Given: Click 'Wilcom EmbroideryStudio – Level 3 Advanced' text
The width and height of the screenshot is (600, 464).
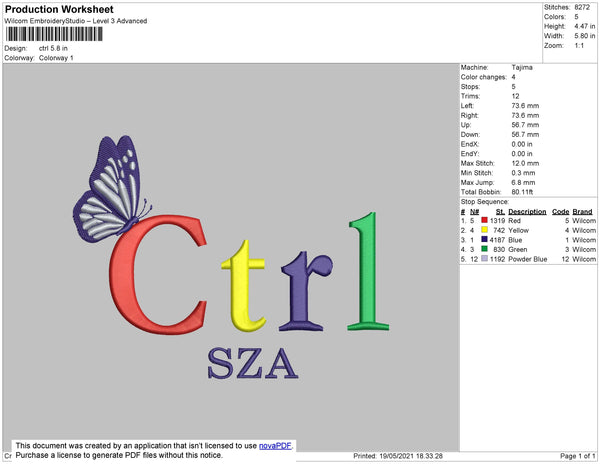Looking at the screenshot, I should pyautogui.click(x=76, y=21).
